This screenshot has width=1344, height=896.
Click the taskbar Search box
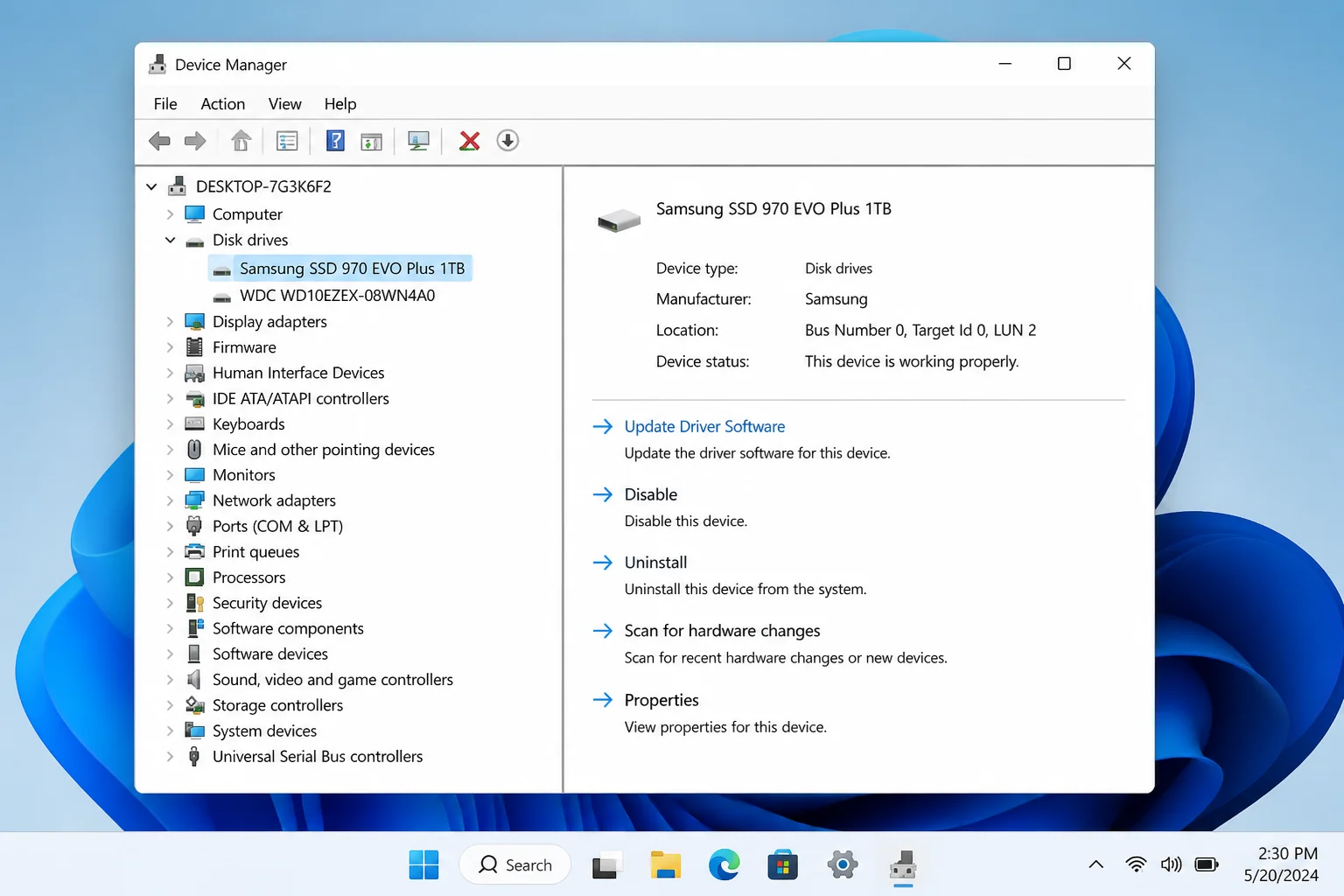515,865
